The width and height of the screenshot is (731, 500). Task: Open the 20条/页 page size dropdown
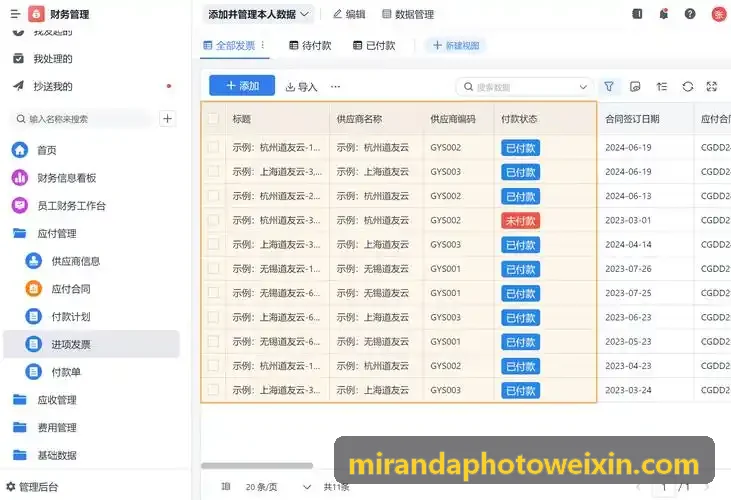tap(278, 487)
